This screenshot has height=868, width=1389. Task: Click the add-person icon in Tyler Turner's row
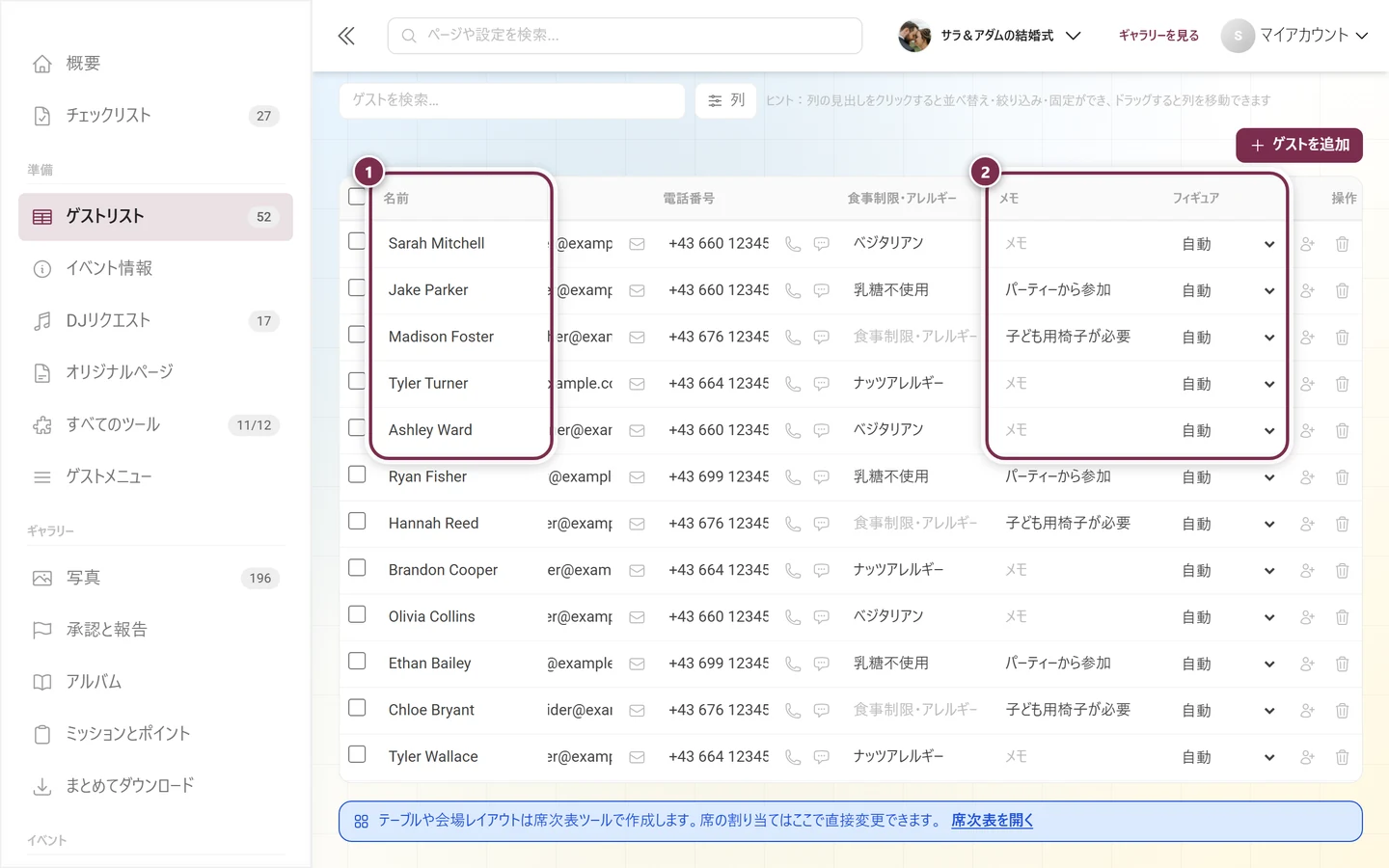tap(1307, 384)
